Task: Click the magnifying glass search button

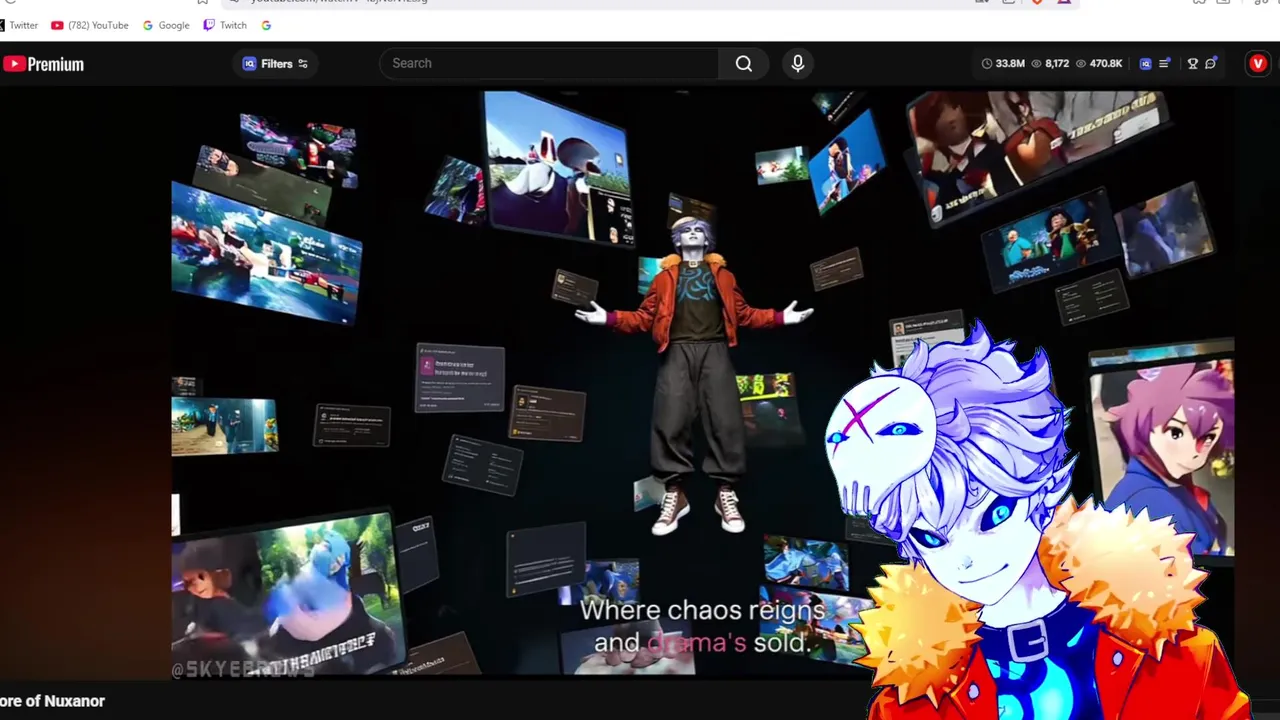Action: [744, 63]
